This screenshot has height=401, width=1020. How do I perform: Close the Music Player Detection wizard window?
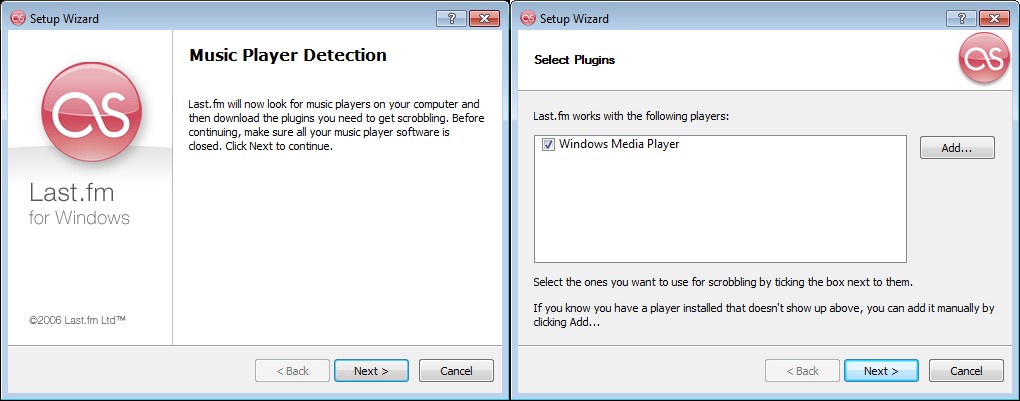tap(484, 18)
